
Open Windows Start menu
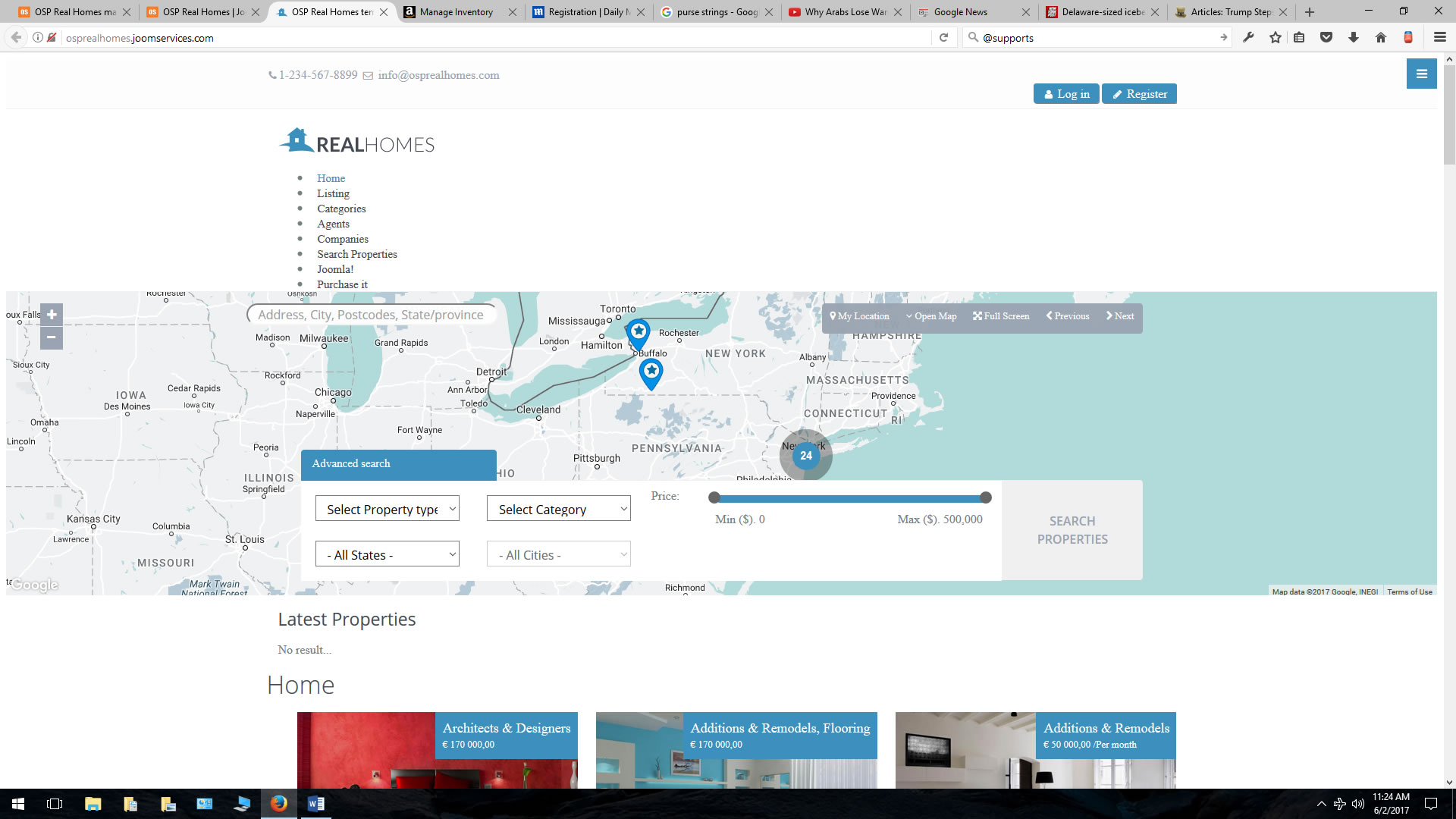point(18,804)
